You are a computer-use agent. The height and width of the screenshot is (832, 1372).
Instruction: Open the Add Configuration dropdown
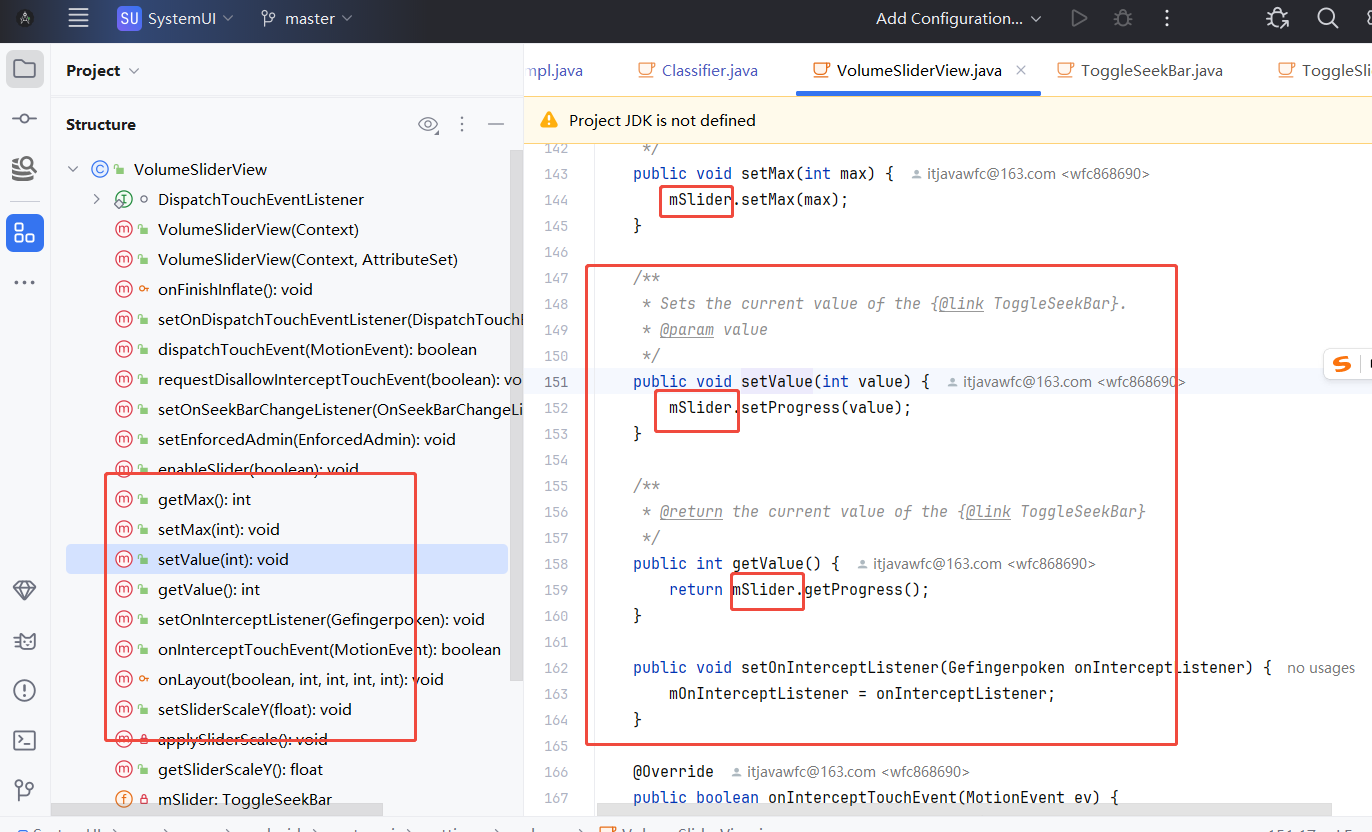click(958, 18)
